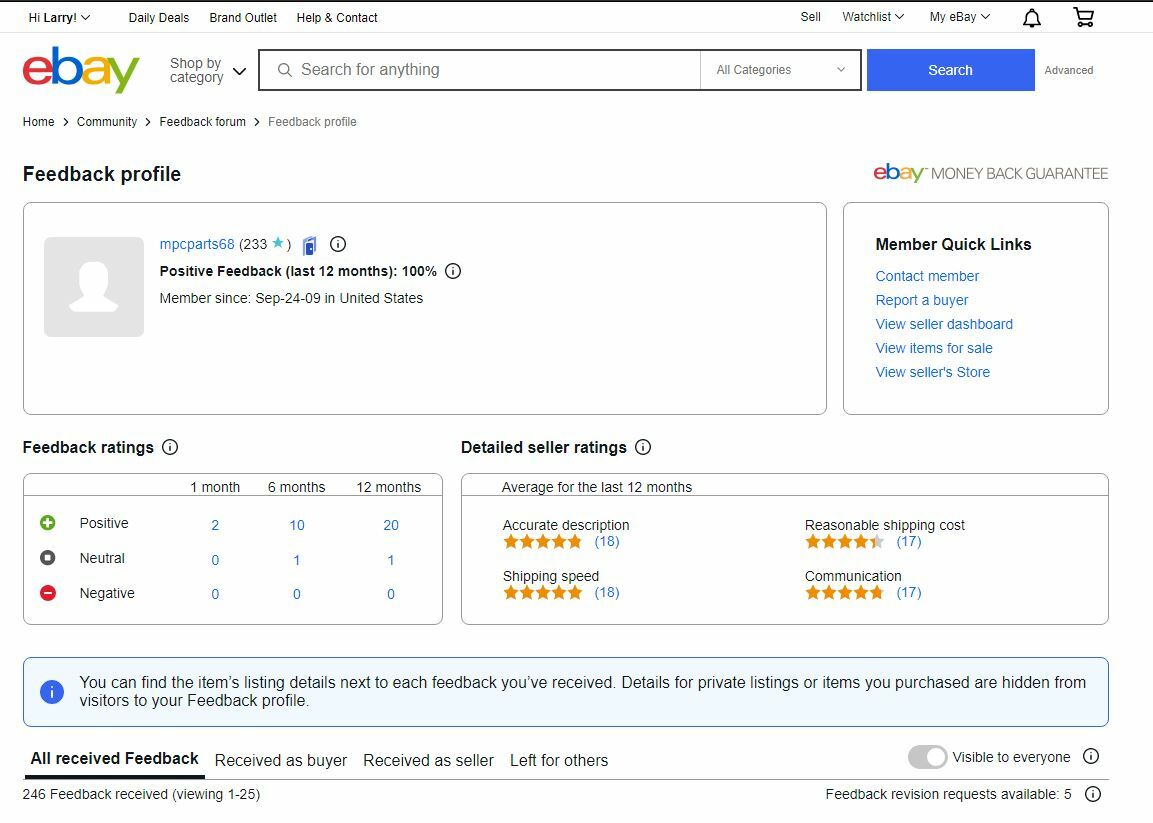The image size is (1153, 823).
Task: Open the shopping cart icon
Action: click(x=1083, y=17)
